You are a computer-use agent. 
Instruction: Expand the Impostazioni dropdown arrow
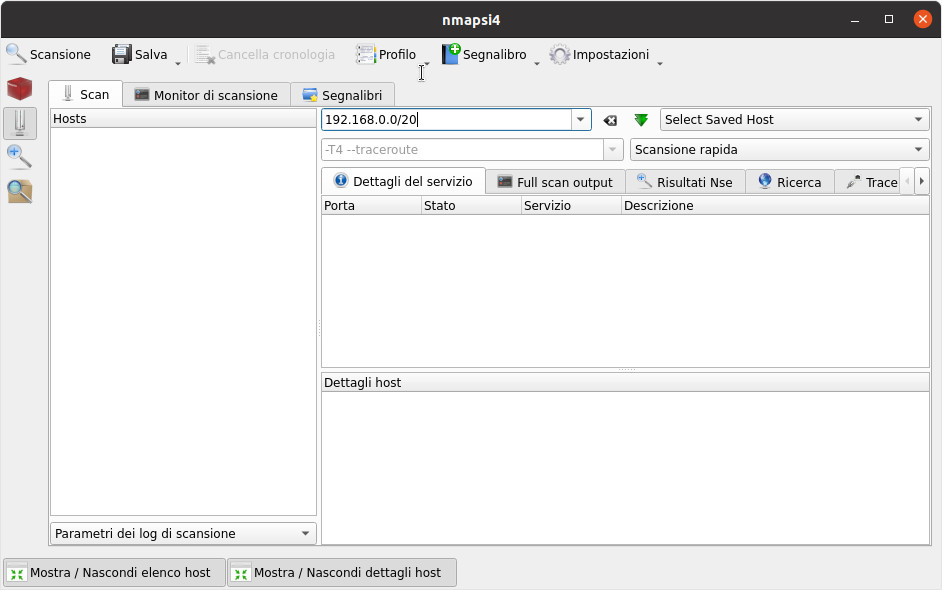click(x=660, y=62)
